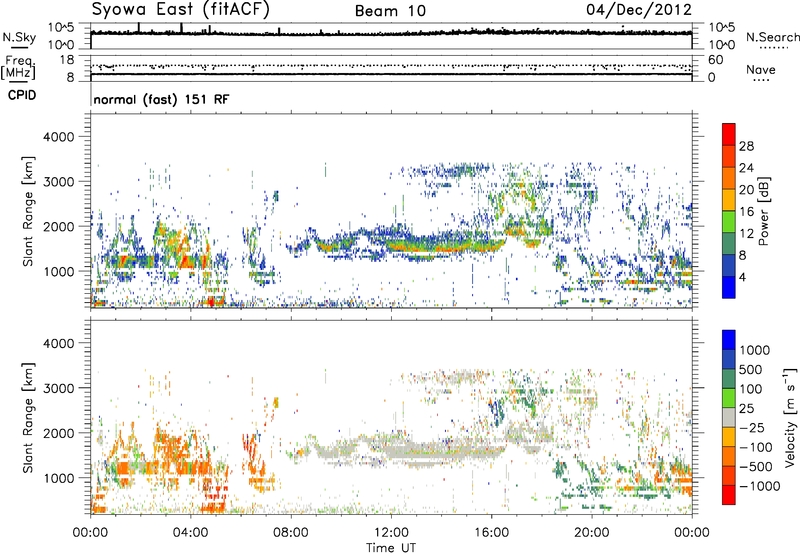Image resolution: width=800 pixels, height=554 pixels.
Task: Select the '12' value on the power colorbar
Action: coord(746,234)
